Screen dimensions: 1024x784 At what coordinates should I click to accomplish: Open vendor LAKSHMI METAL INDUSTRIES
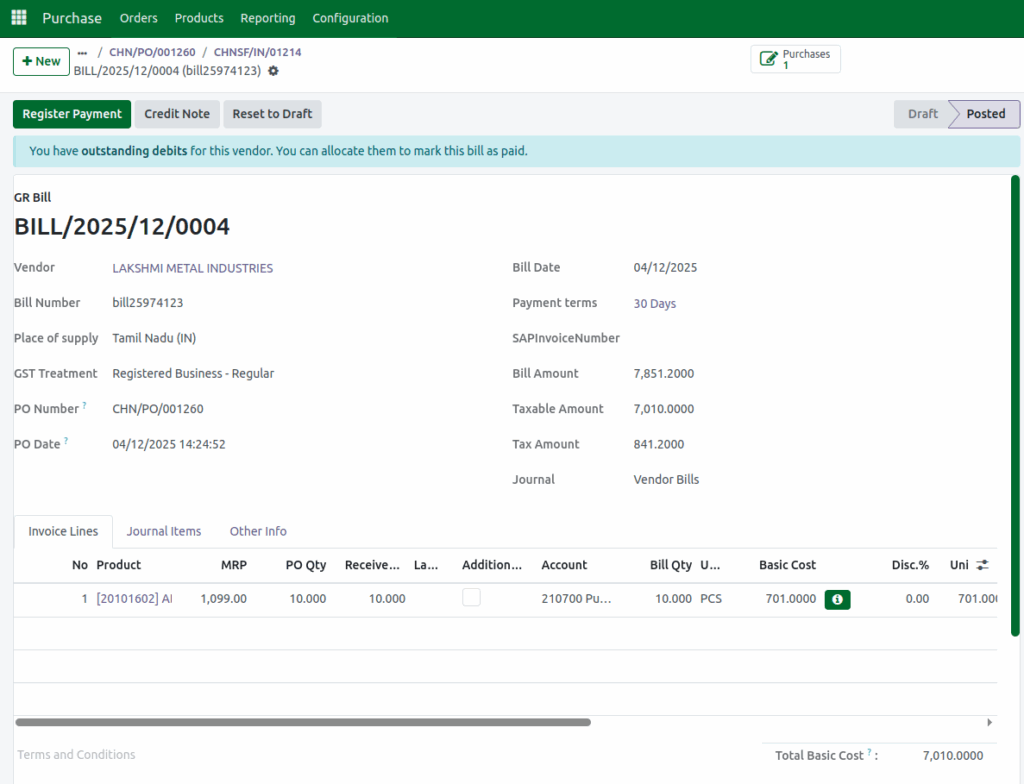[x=192, y=267]
